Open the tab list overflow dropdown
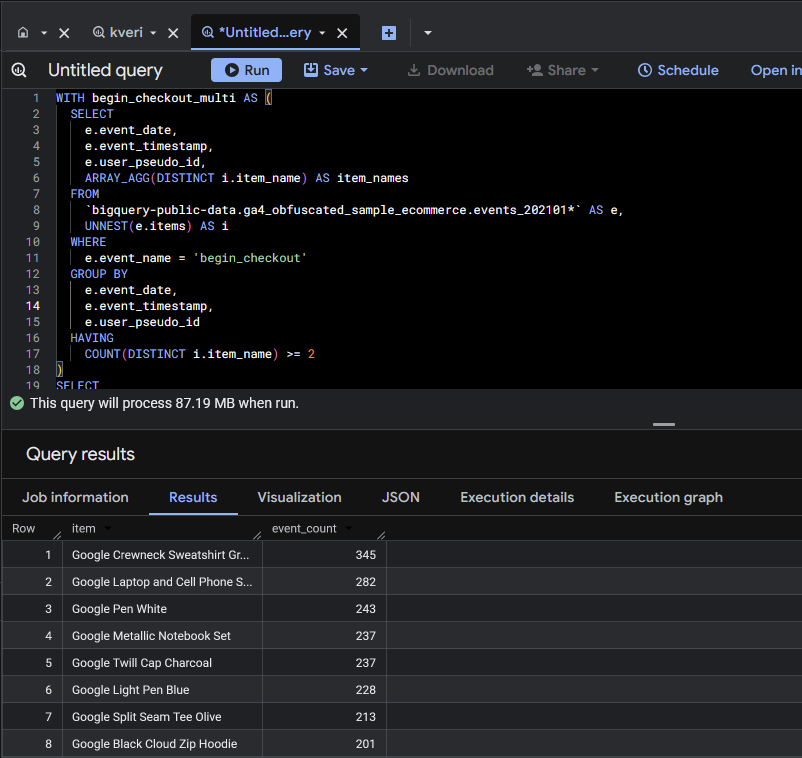 pyautogui.click(x=428, y=33)
